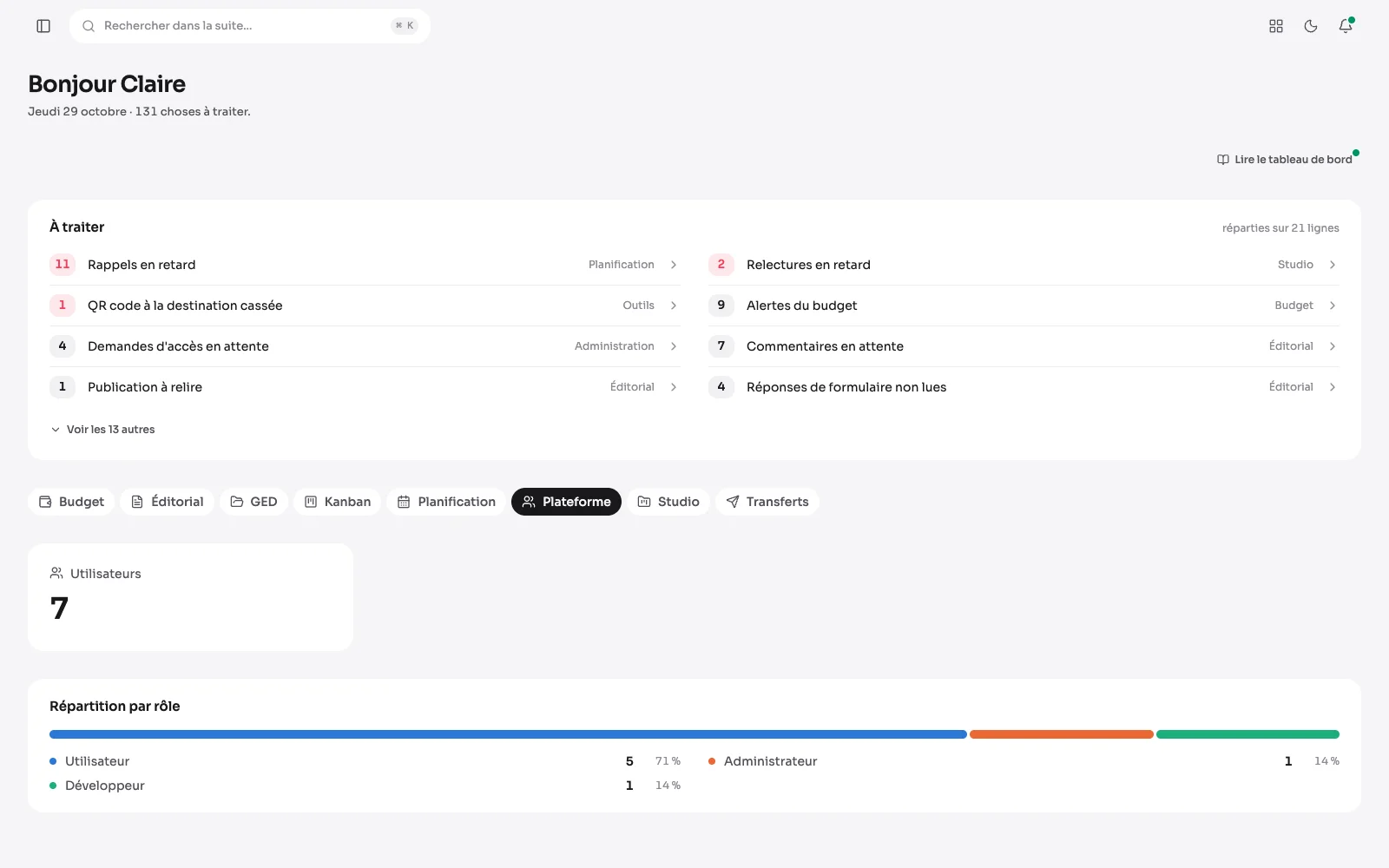Image resolution: width=1389 pixels, height=868 pixels.
Task: Open Demandes d'accès en attente chevron
Action: [x=674, y=346]
